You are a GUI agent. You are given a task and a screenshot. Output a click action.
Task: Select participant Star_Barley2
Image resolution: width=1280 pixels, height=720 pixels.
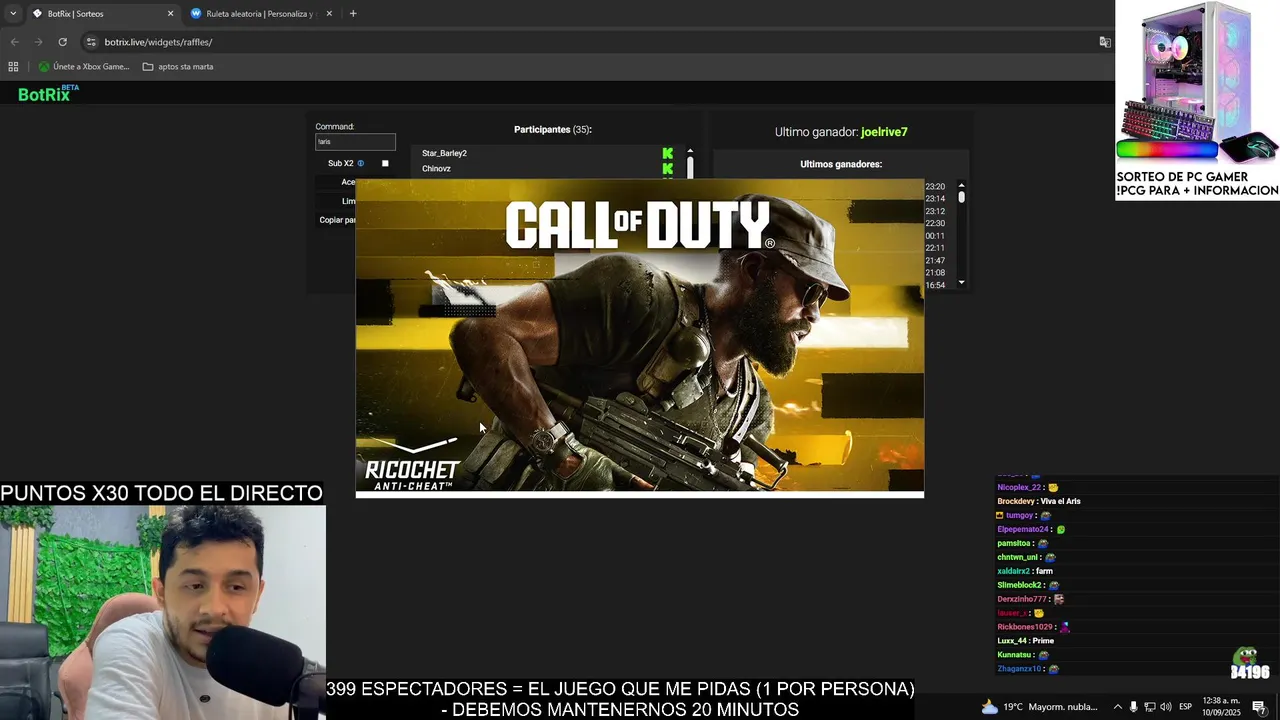pyautogui.click(x=444, y=153)
